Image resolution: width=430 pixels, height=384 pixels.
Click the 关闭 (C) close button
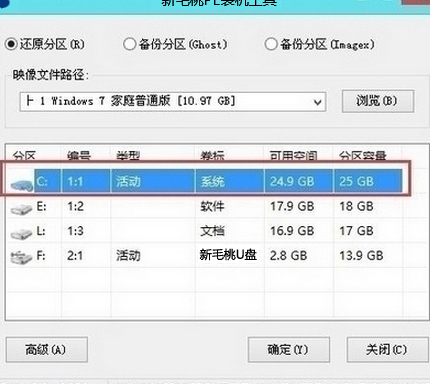click(x=388, y=350)
